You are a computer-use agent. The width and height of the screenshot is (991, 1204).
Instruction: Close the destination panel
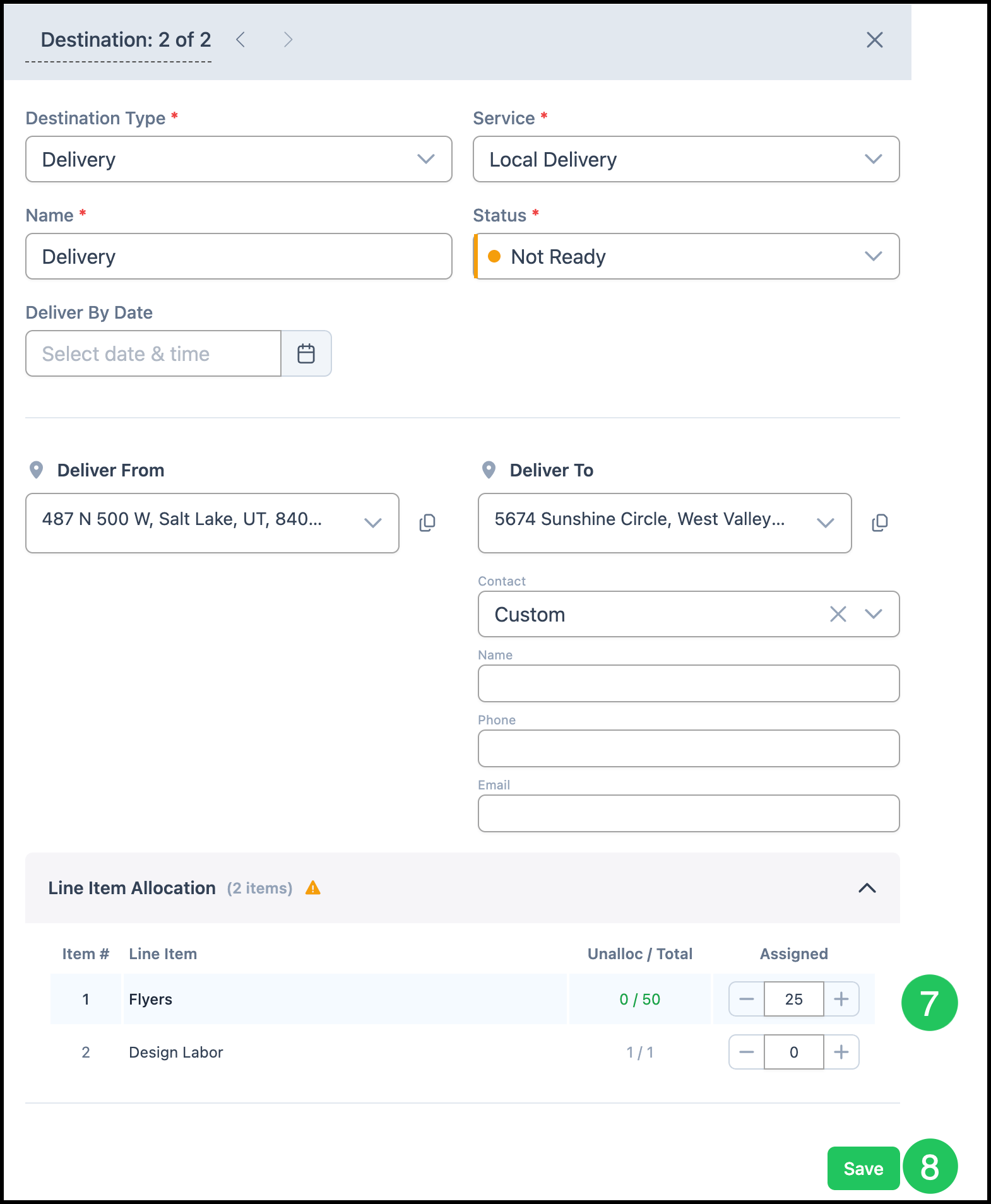coord(874,40)
